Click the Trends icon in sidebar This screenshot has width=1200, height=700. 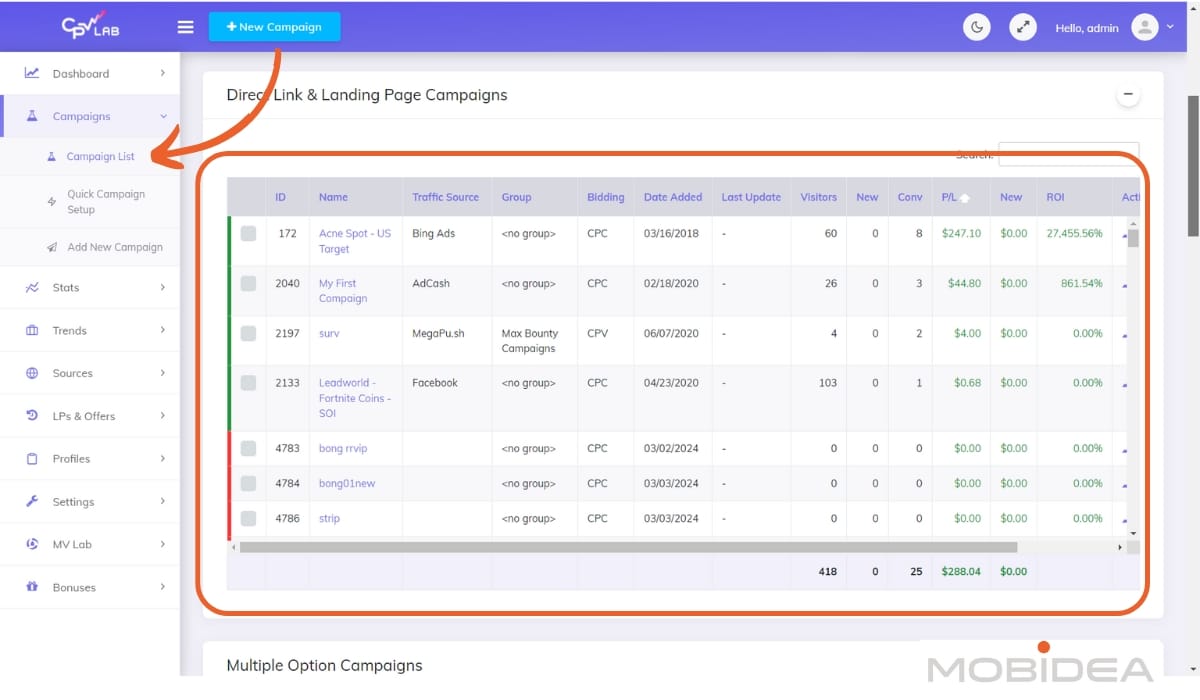(32, 330)
